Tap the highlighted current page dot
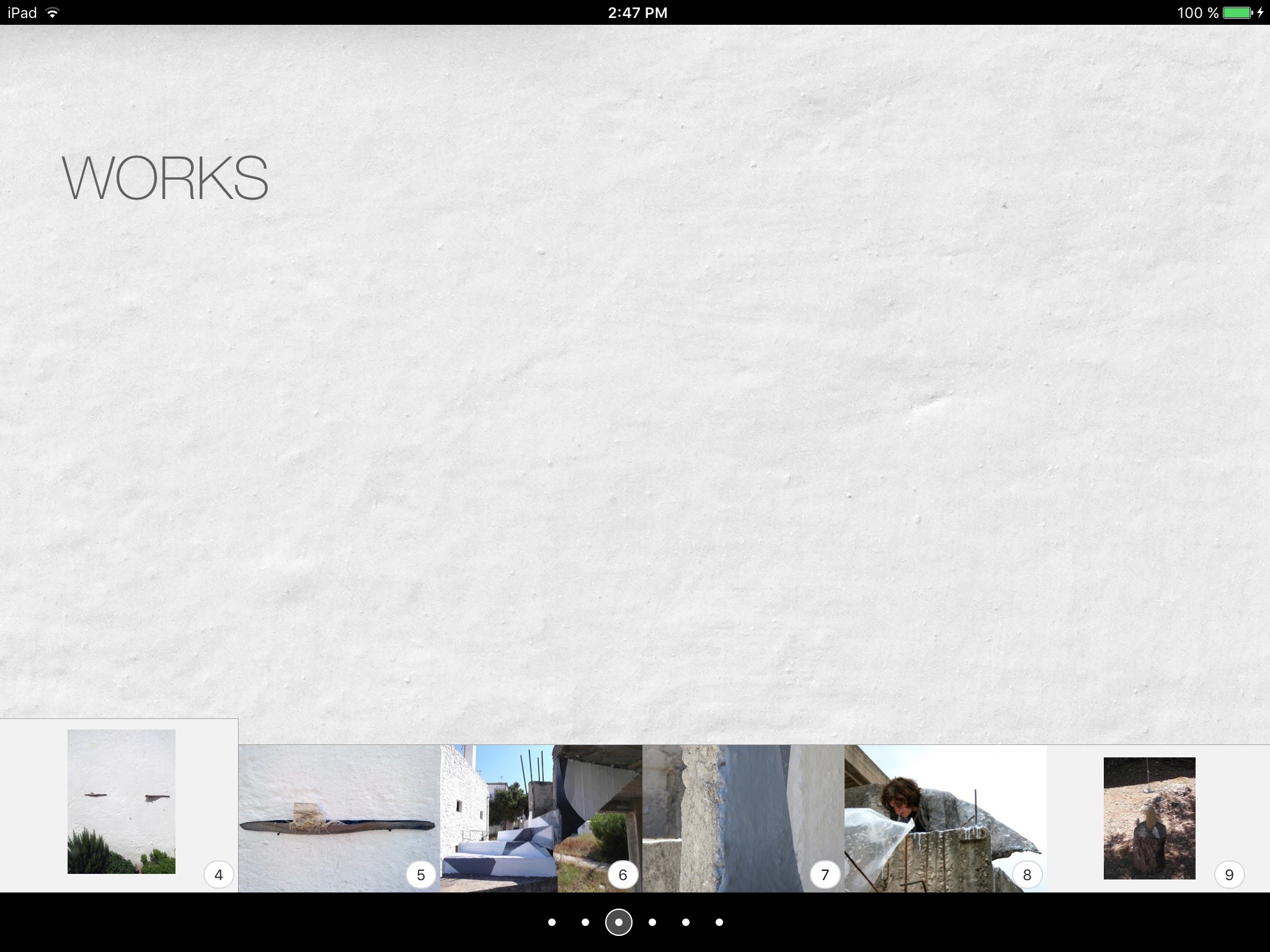 click(619, 922)
